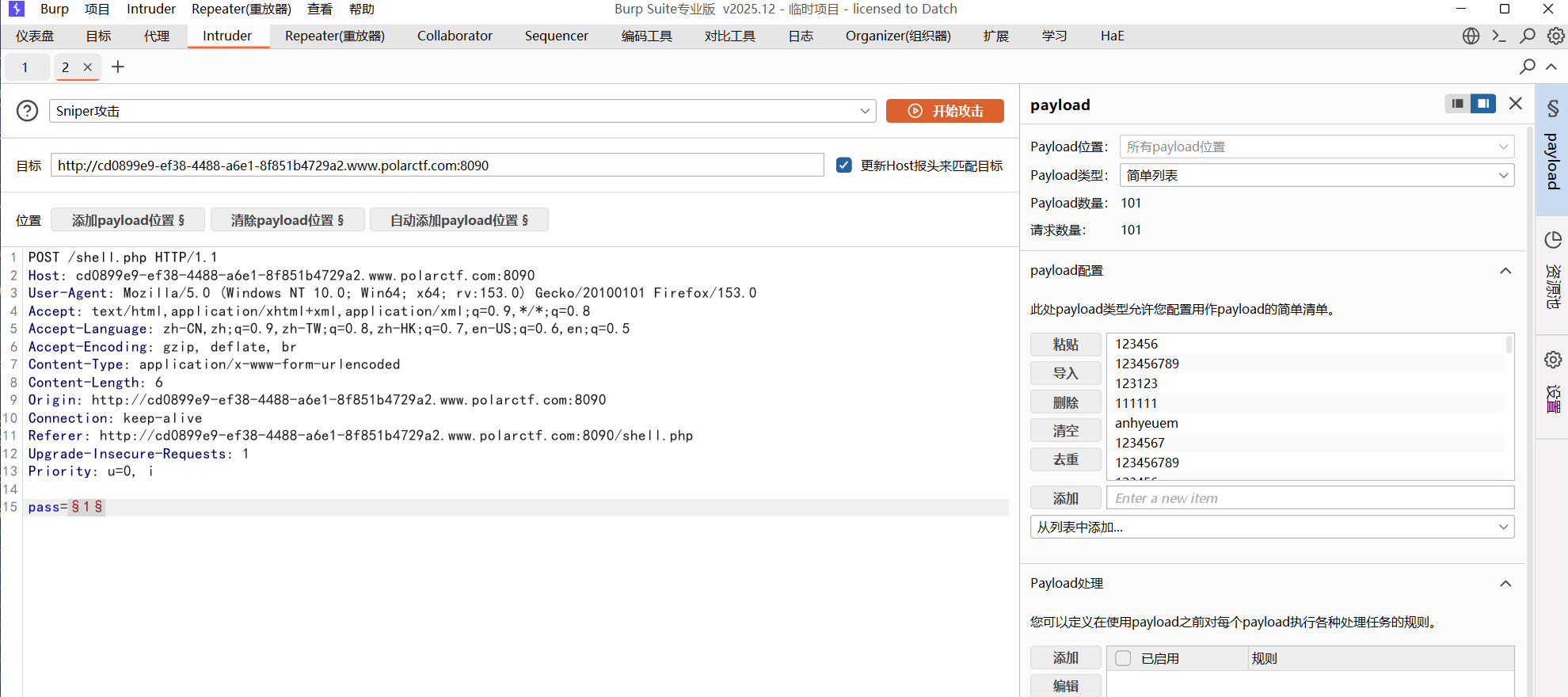
Task: Click the 去重 deduplicate button
Action: point(1066,459)
